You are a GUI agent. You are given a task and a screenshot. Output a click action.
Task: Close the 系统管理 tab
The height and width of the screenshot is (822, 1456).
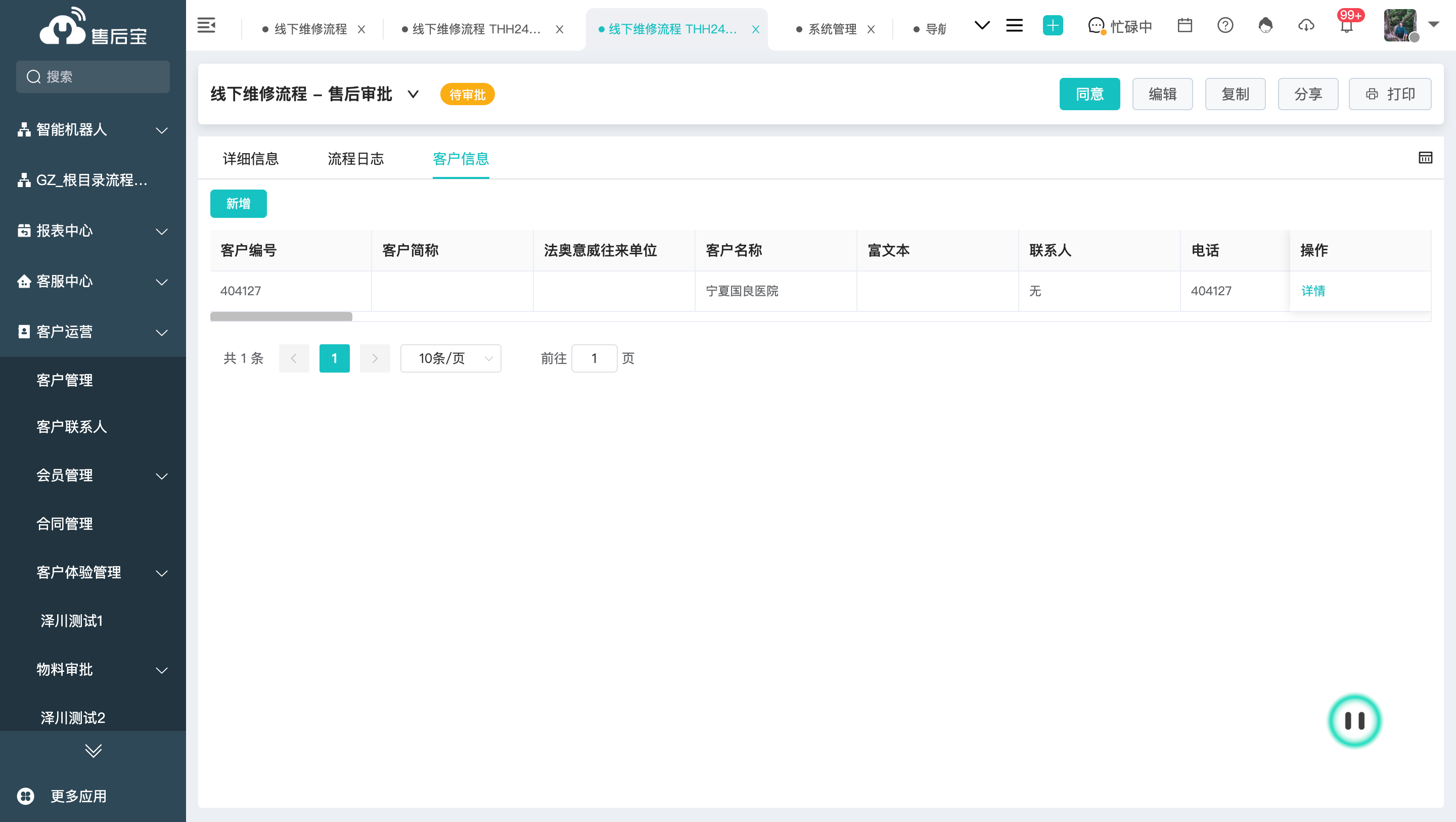871,29
